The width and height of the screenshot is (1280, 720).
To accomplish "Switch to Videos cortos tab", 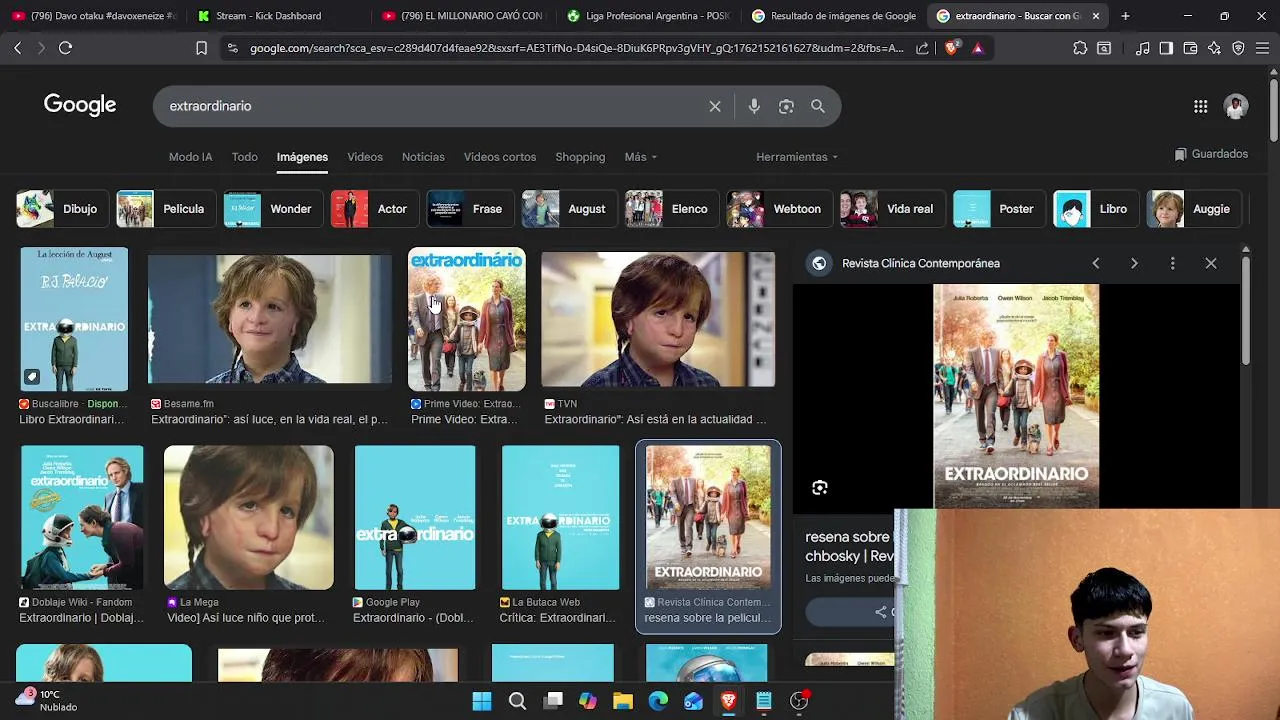I will click(500, 157).
